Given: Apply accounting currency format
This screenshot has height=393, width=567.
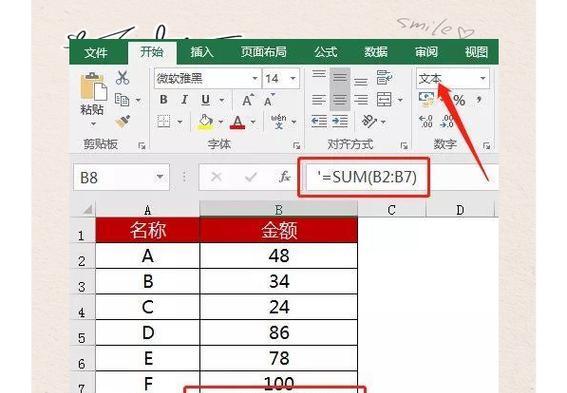Looking at the screenshot, I should click(x=427, y=99).
